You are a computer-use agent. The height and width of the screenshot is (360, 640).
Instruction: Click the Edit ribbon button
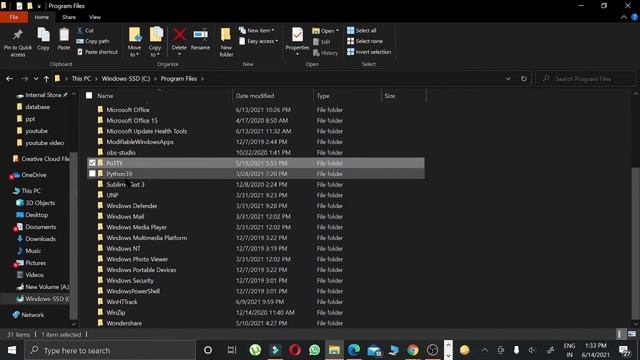(322, 42)
